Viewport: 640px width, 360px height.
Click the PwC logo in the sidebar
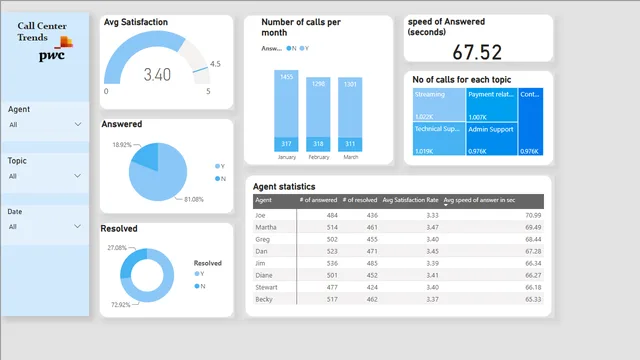(x=56, y=49)
